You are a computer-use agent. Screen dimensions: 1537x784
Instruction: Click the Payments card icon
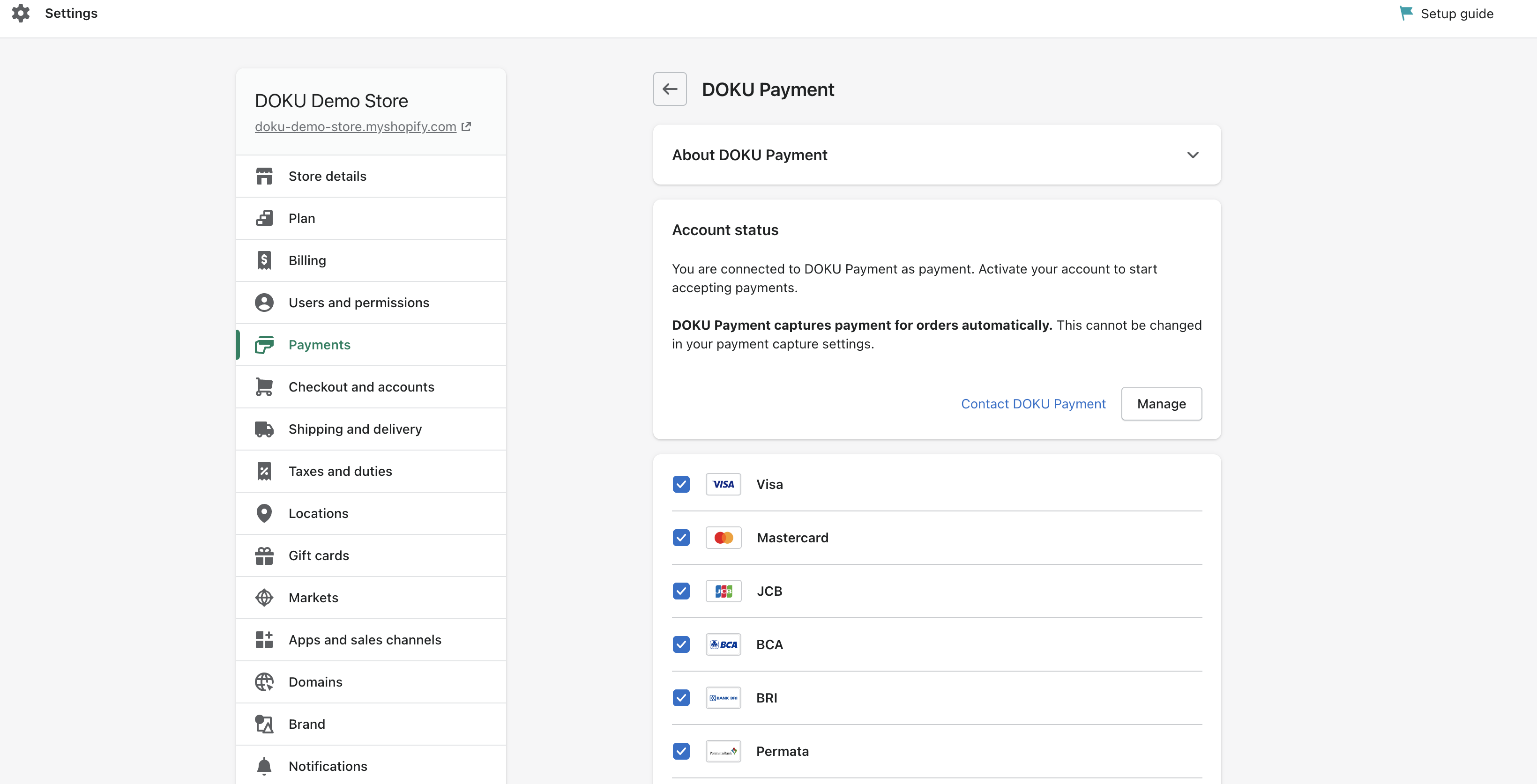click(264, 345)
